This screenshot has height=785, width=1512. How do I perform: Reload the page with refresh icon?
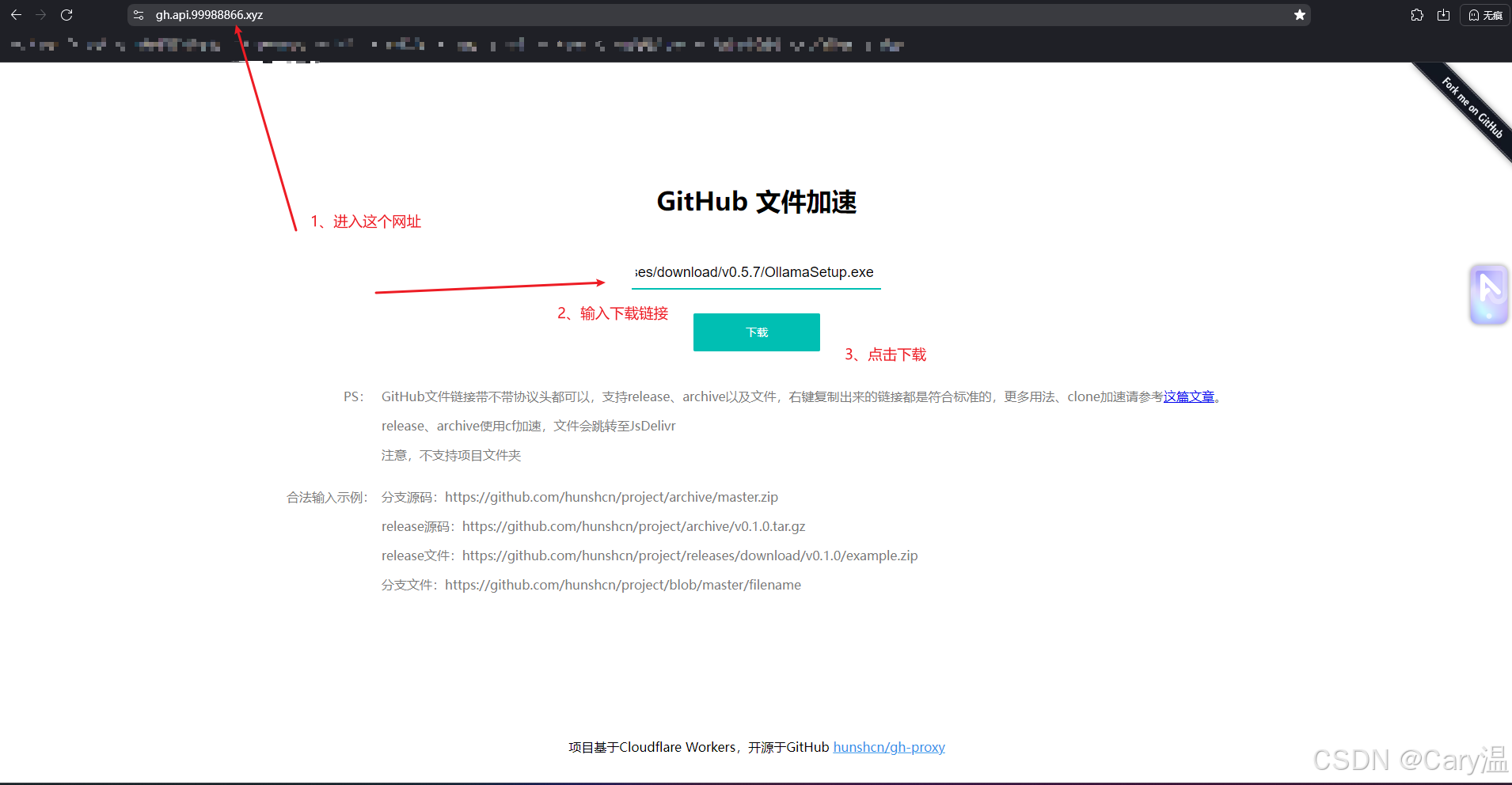(x=66, y=15)
